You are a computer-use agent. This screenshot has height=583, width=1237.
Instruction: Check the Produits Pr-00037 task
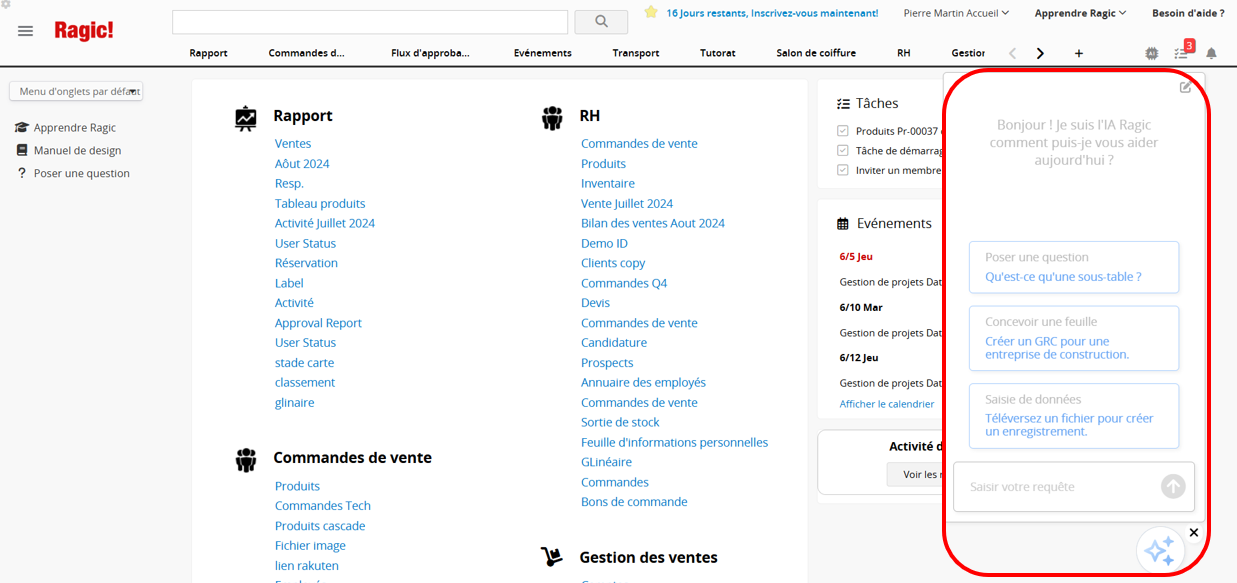(x=843, y=131)
